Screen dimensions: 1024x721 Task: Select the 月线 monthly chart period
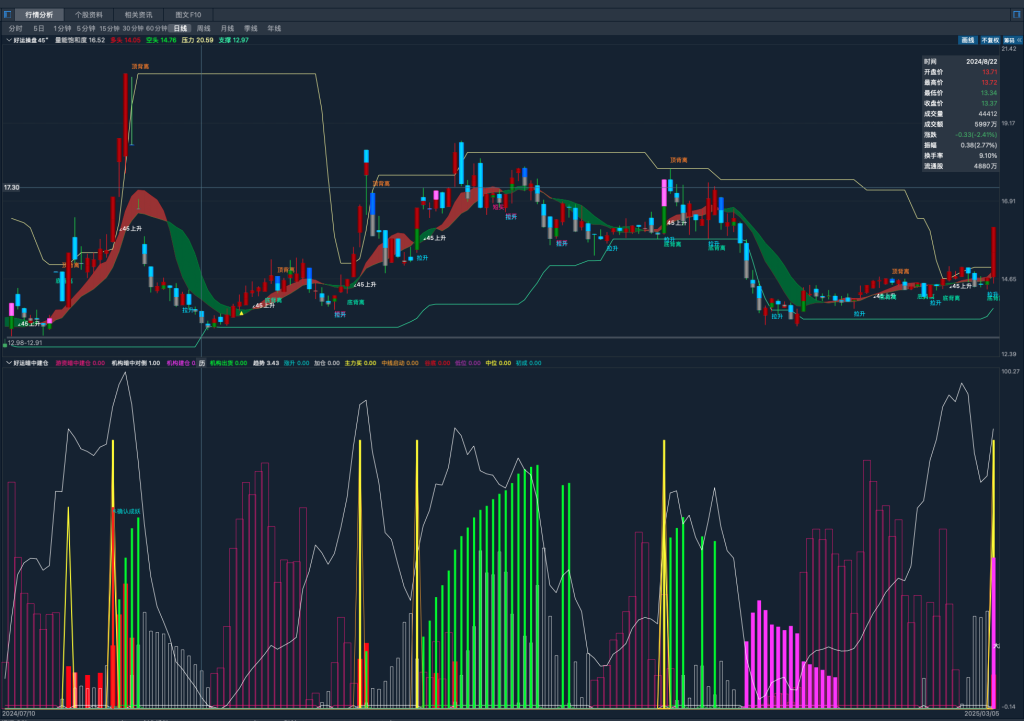click(227, 28)
